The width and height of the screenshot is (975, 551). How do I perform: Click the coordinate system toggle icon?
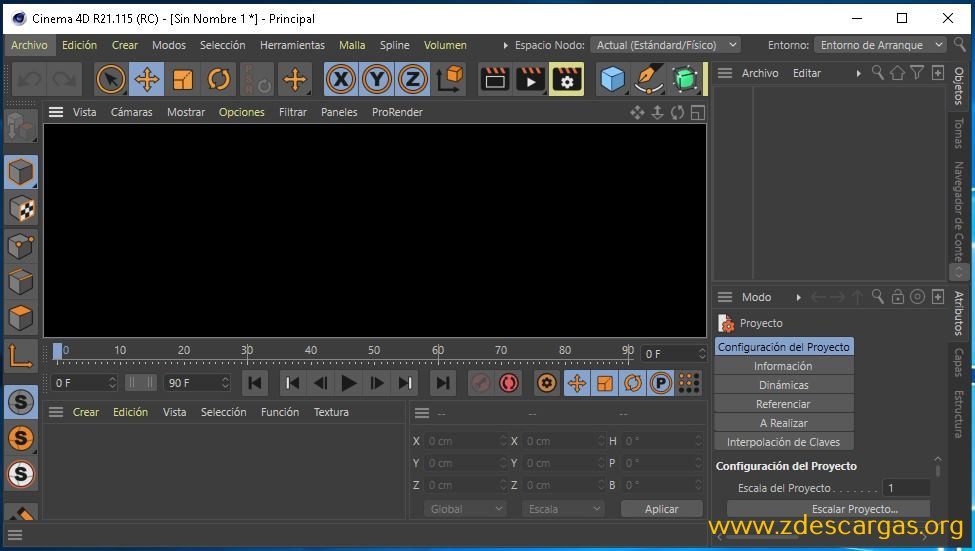[x=449, y=80]
